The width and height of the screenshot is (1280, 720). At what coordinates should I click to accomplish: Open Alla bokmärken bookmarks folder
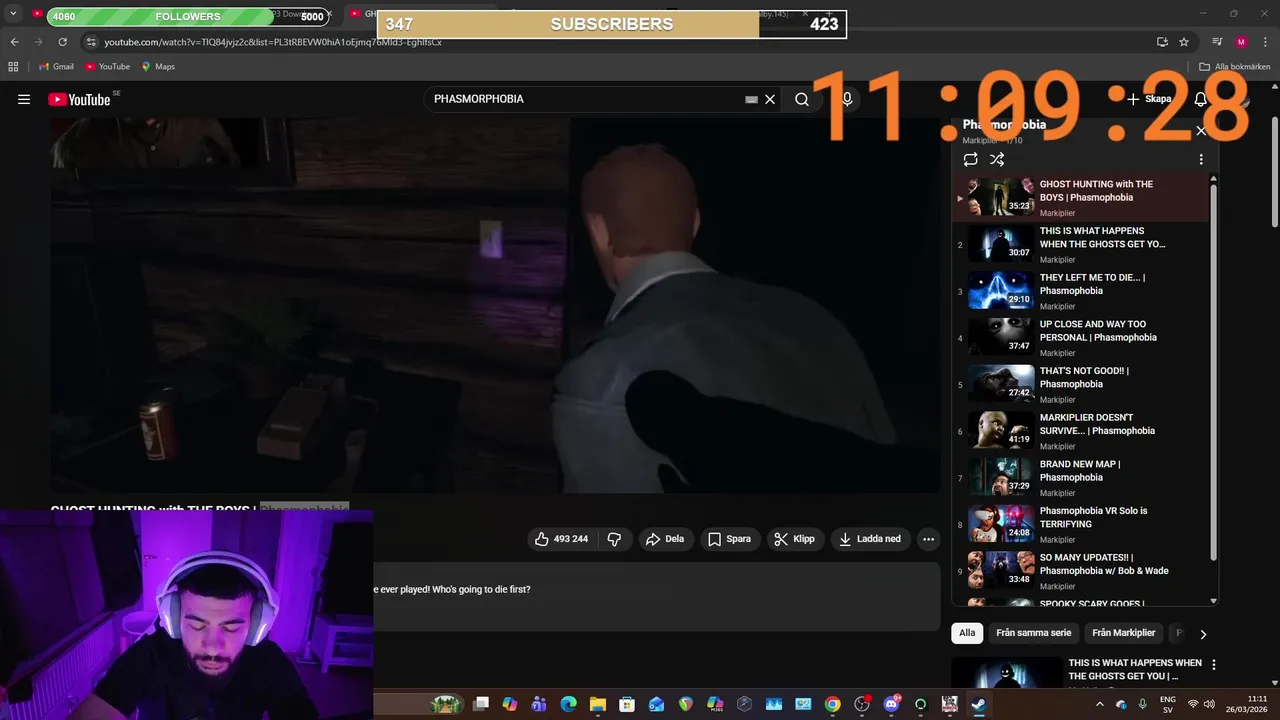(1235, 67)
